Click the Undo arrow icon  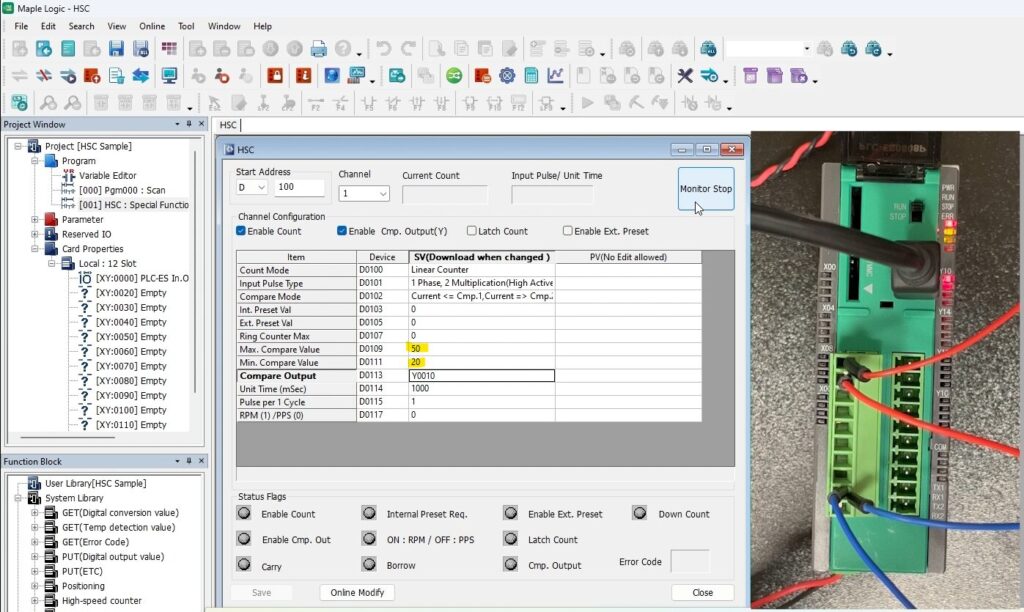(383, 49)
